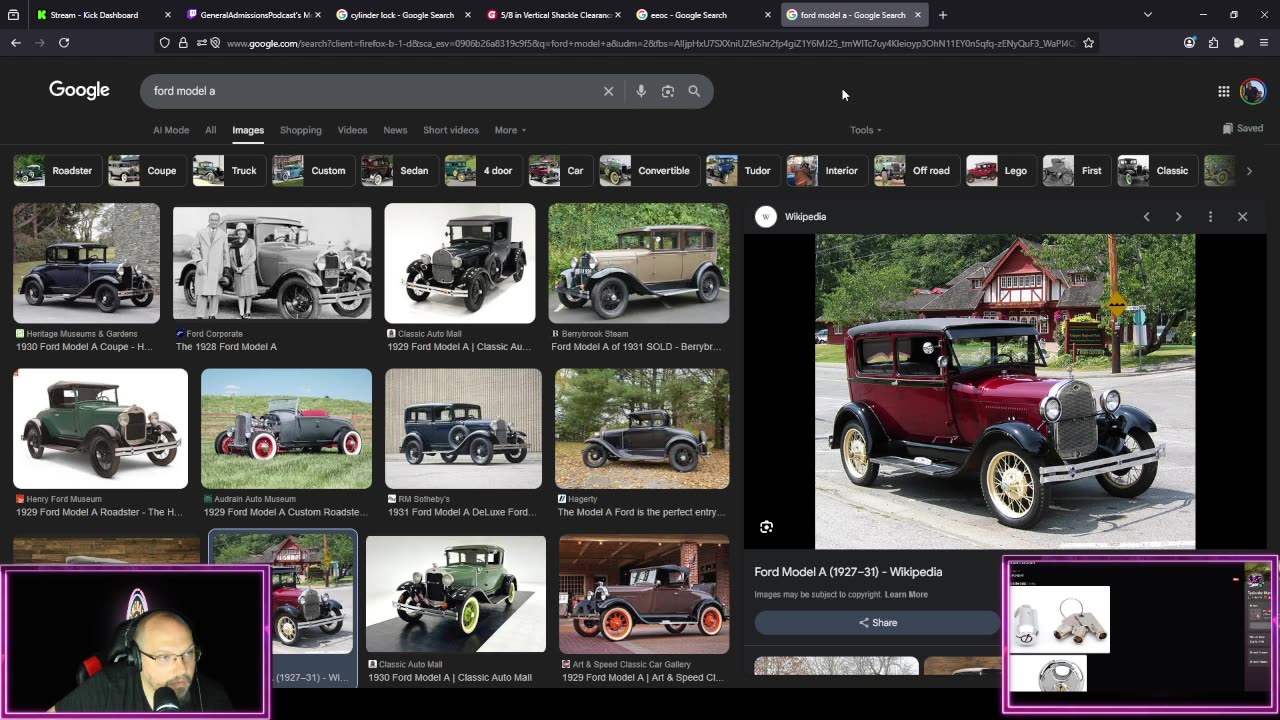
Task: Open the Google account profile avatar
Action: [x=1252, y=91]
